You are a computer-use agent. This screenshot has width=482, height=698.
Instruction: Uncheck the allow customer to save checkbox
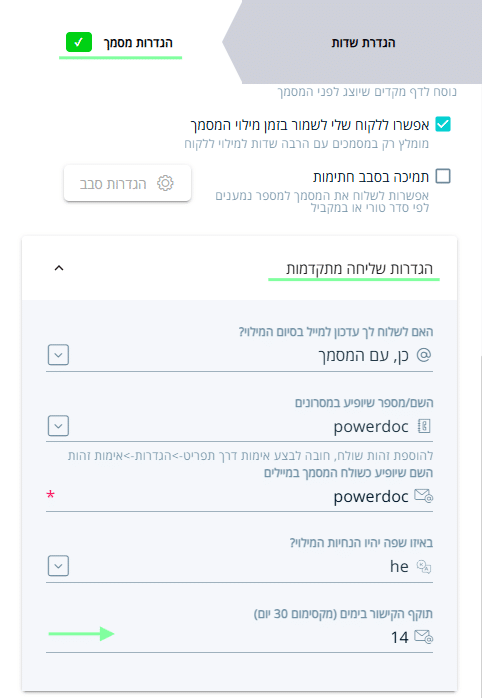tap(443, 124)
